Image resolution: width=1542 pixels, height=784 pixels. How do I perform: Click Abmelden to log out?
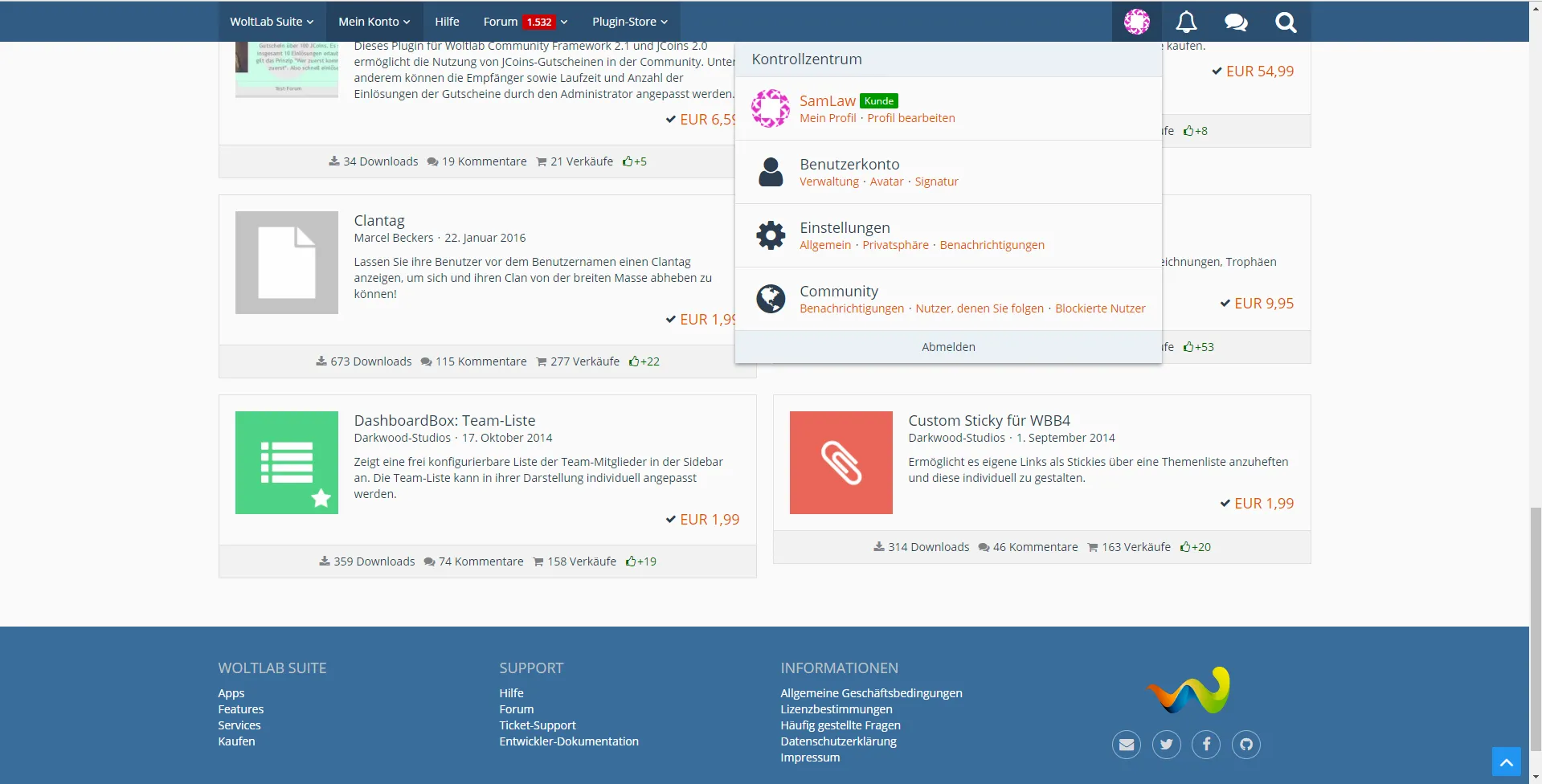pyautogui.click(x=948, y=347)
